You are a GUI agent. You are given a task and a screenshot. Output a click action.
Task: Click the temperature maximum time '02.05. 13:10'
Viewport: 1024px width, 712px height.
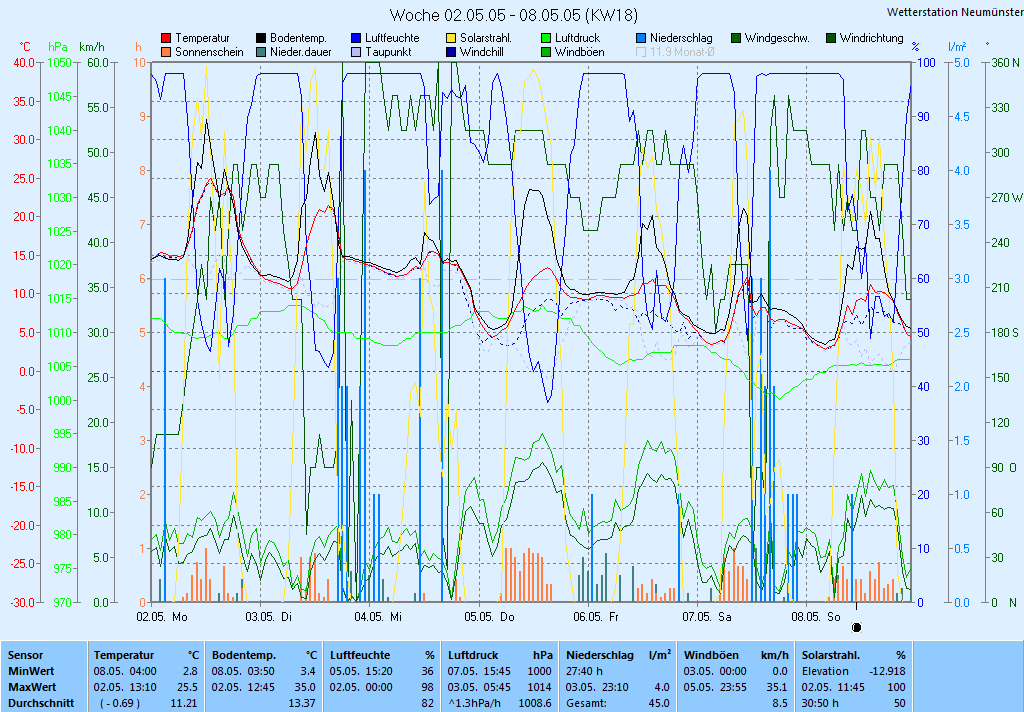125,687
